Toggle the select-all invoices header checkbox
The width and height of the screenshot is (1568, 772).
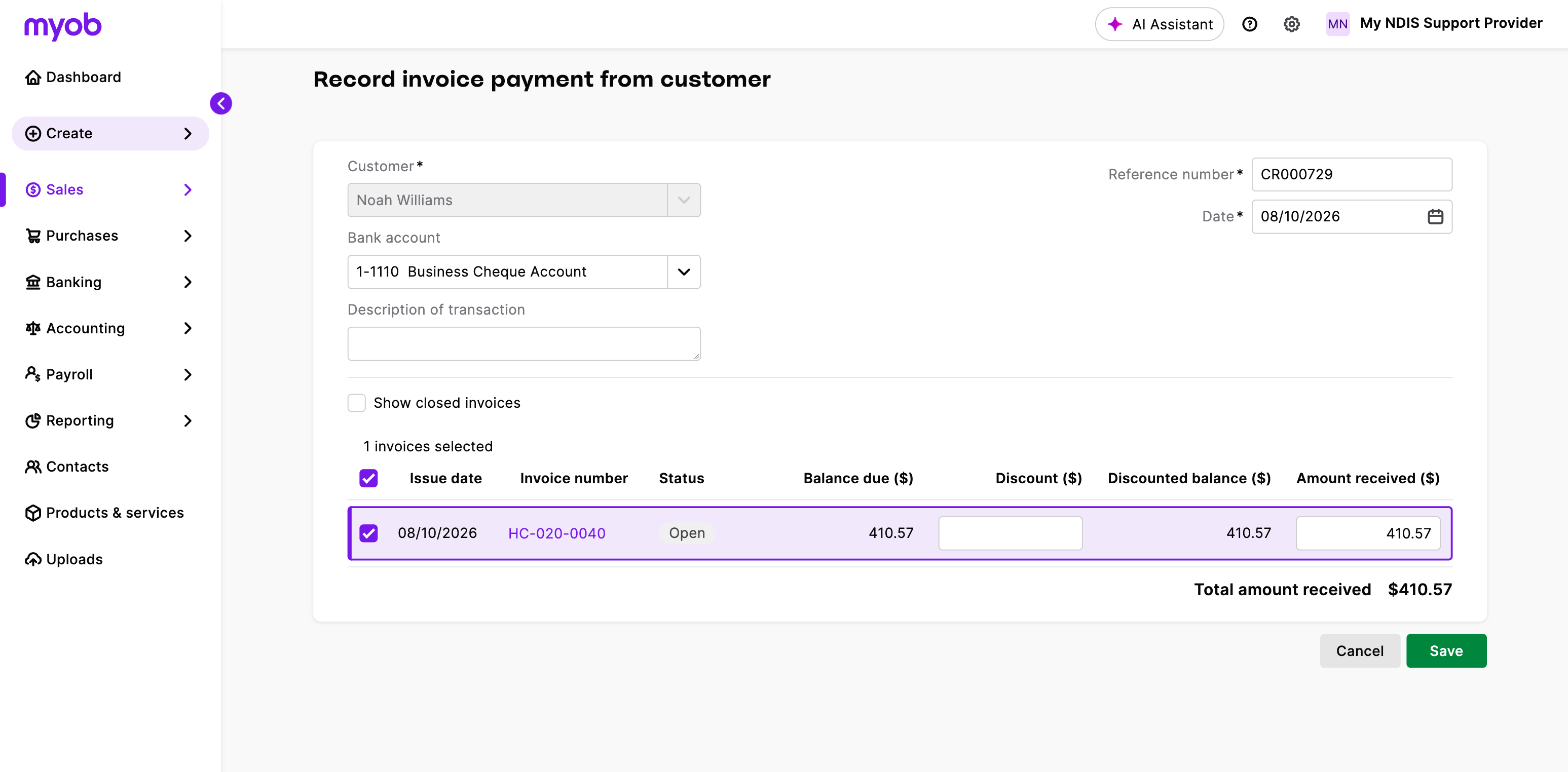(x=368, y=478)
